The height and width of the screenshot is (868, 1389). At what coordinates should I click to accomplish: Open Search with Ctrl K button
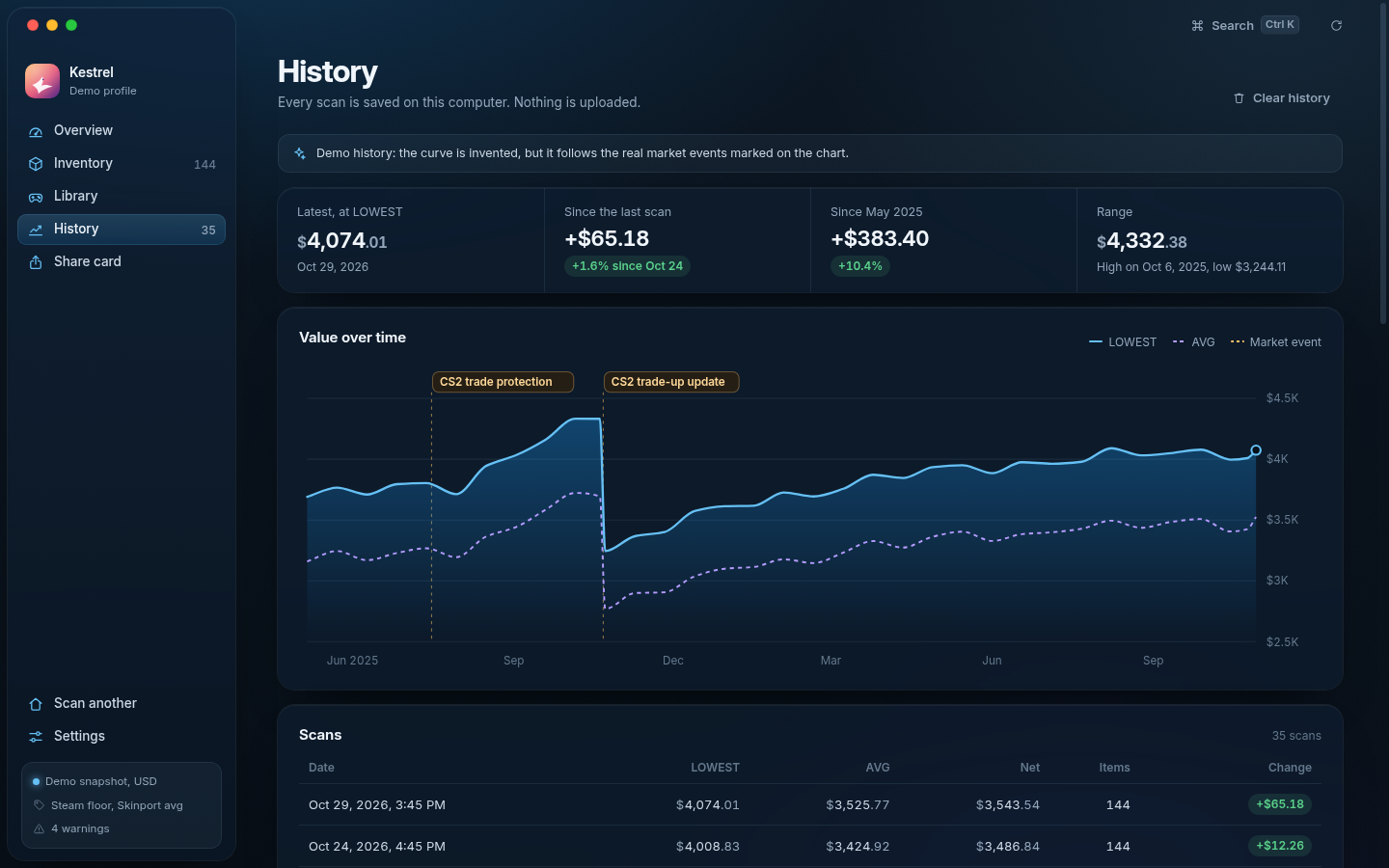coord(1245,25)
